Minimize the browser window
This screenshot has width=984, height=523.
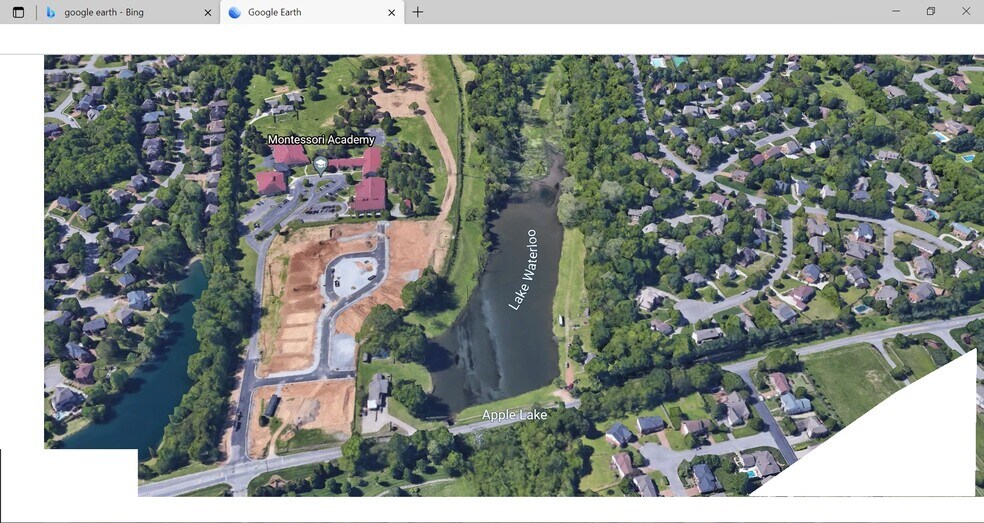(x=894, y=11)
